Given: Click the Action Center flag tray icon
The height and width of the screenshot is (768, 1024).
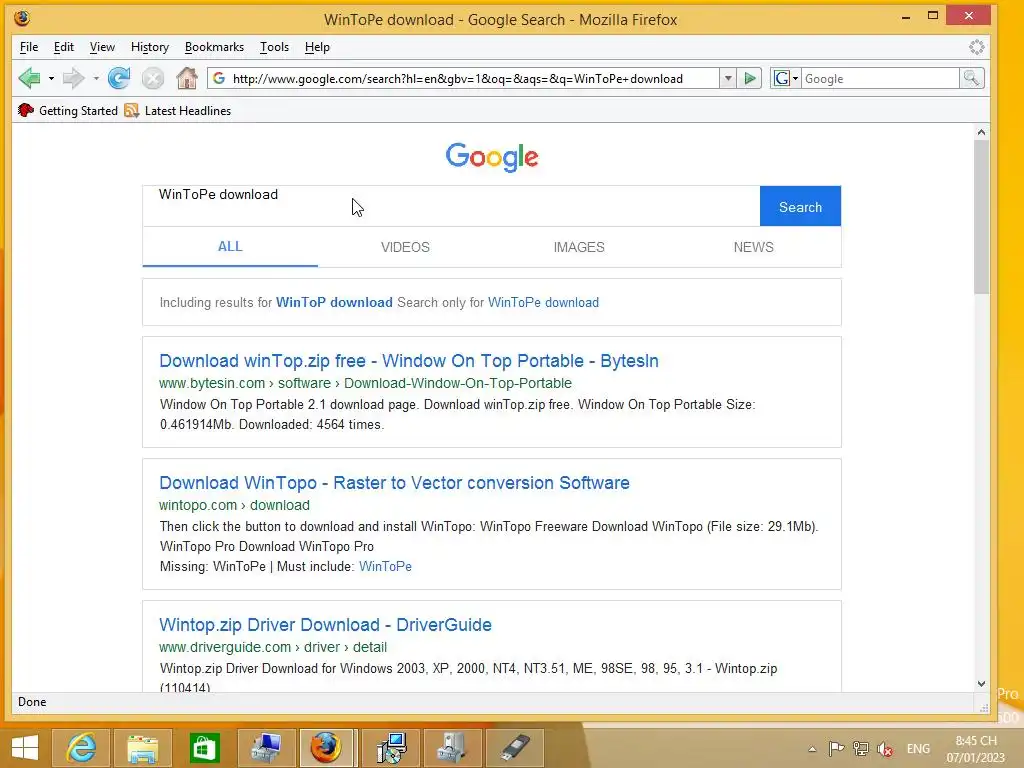Looking at the screenshot, I should click(836, 748).
